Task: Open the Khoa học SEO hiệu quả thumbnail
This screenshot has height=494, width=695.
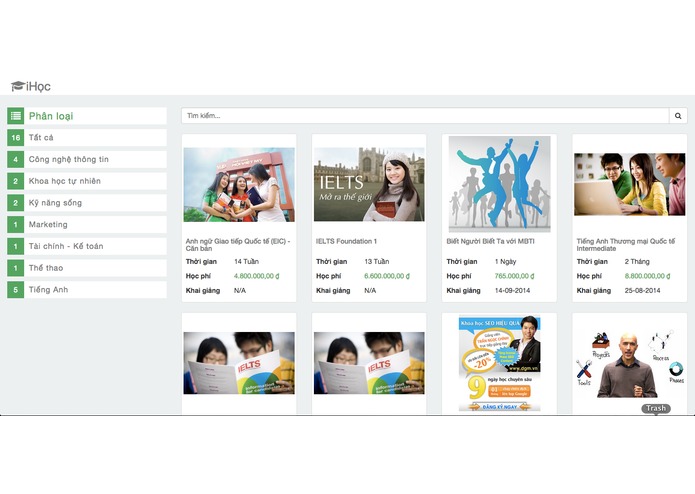Action: coord(500,363)
